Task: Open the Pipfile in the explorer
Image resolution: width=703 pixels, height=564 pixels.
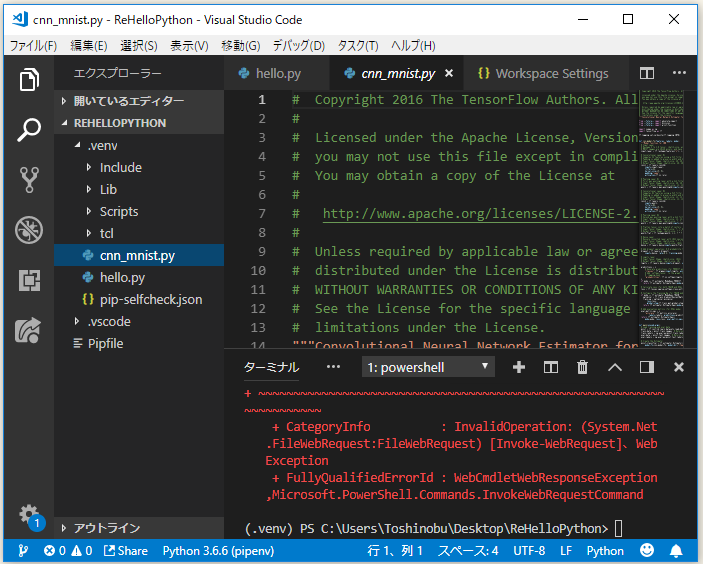Action: point(139,343)
